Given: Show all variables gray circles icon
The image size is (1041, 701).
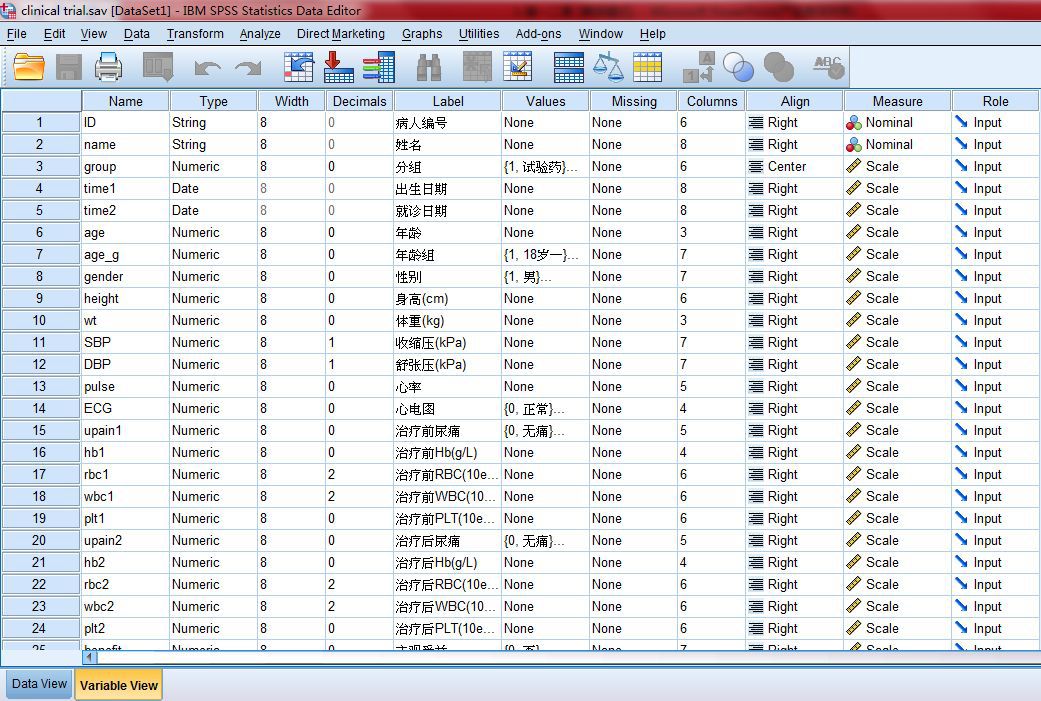Looking at the screenshot, I should pyautogui.click(x=779, y=67).
